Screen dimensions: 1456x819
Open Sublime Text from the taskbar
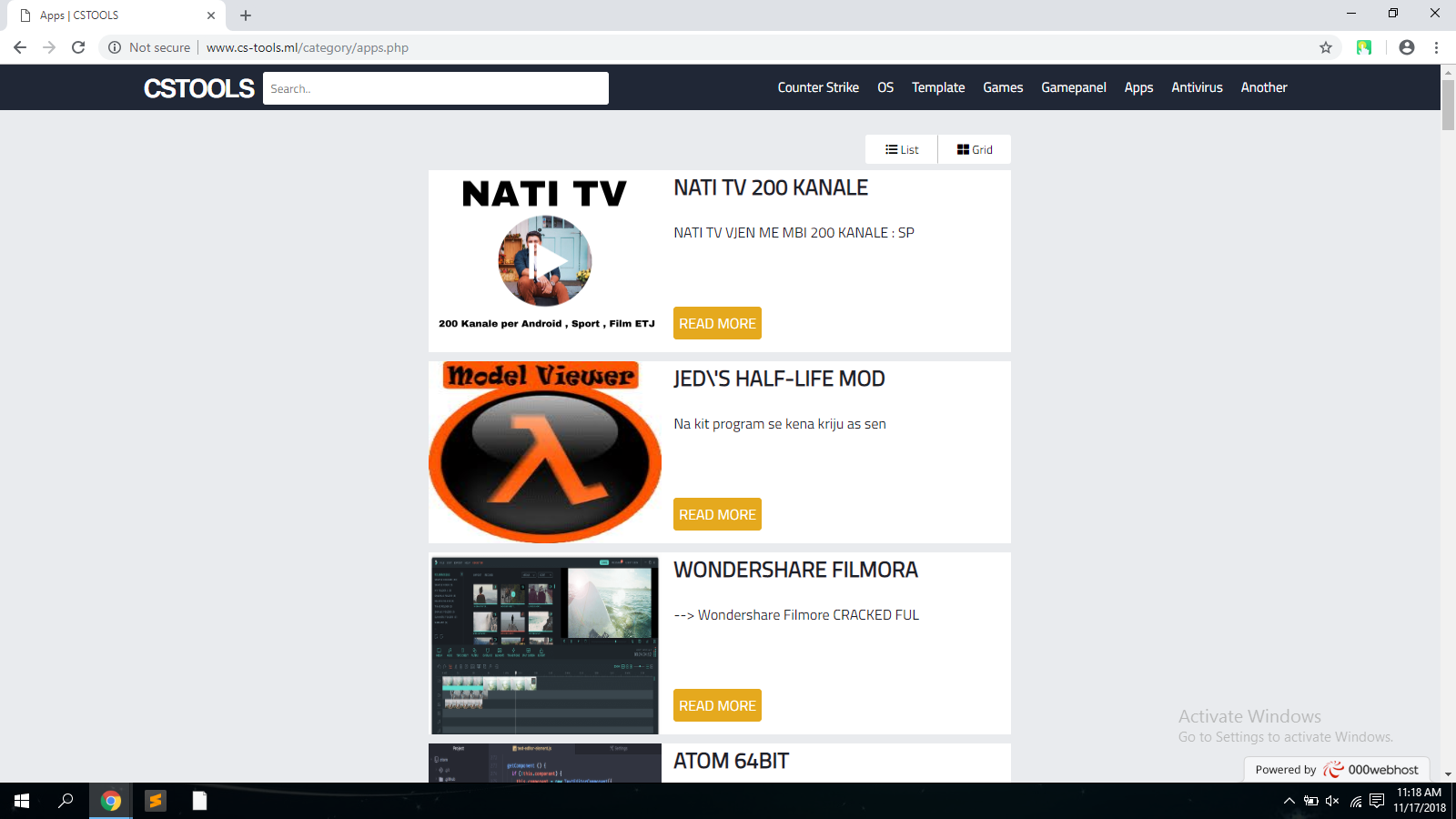pyautogui.click(x=156, y=801)
